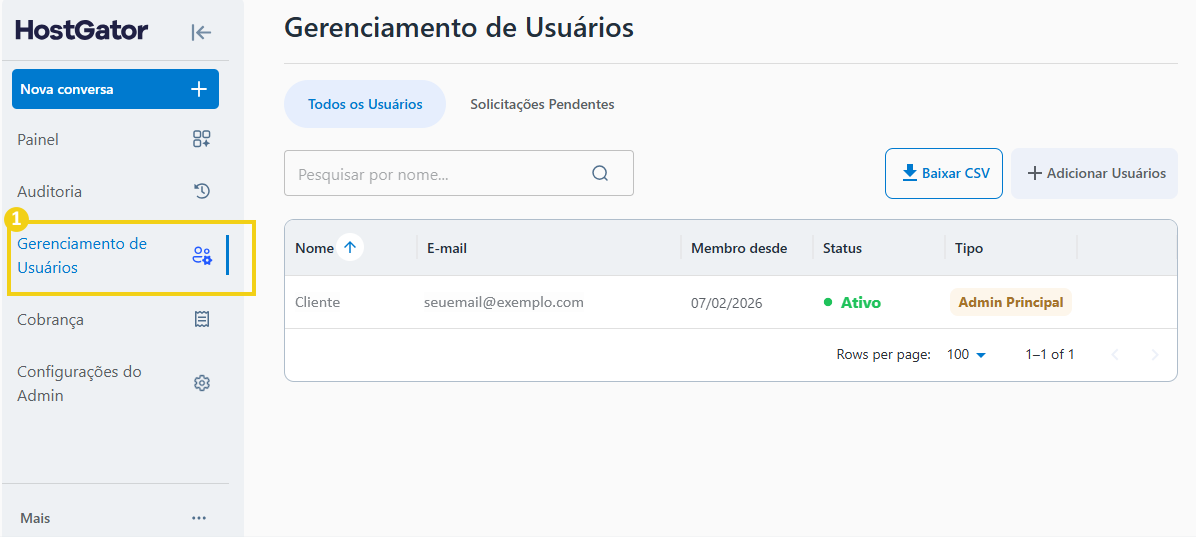The height and width of the screenshot is (537, 1196).
Task: Open the Rows per page 100 dropdown
Action: point(966,355)
